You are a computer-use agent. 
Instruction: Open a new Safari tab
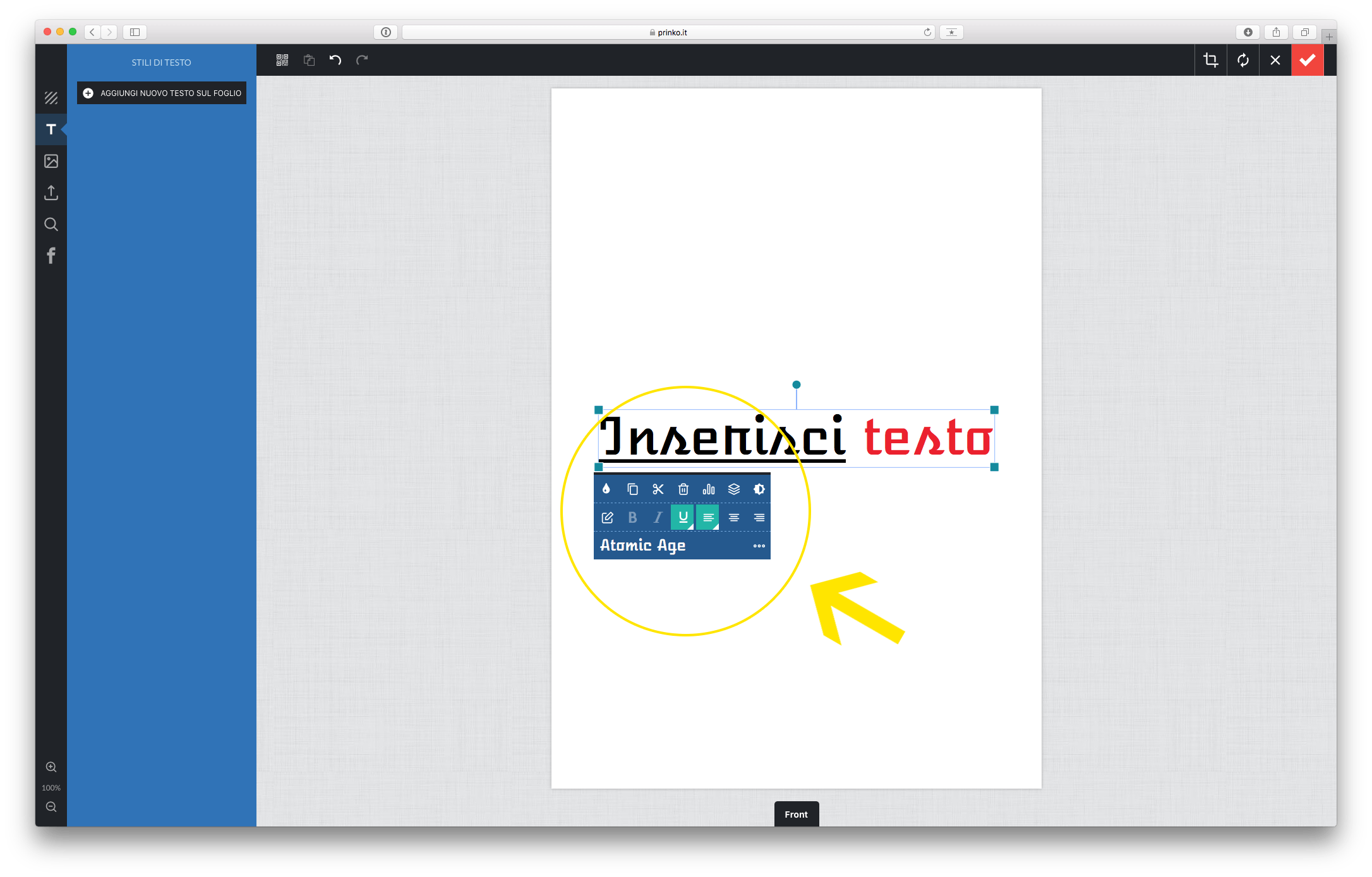point(1329,37)
